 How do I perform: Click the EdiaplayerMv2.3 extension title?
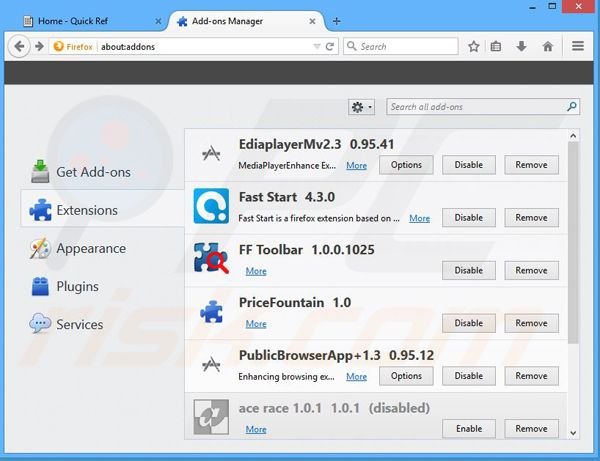click(x=290, y=144)
